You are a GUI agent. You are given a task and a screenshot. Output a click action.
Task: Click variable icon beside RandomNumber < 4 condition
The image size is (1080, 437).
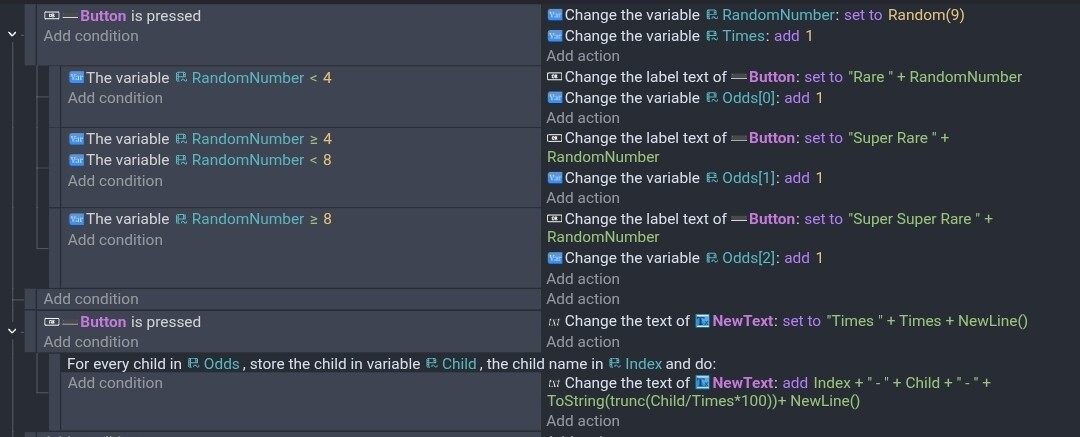(76, 78)
